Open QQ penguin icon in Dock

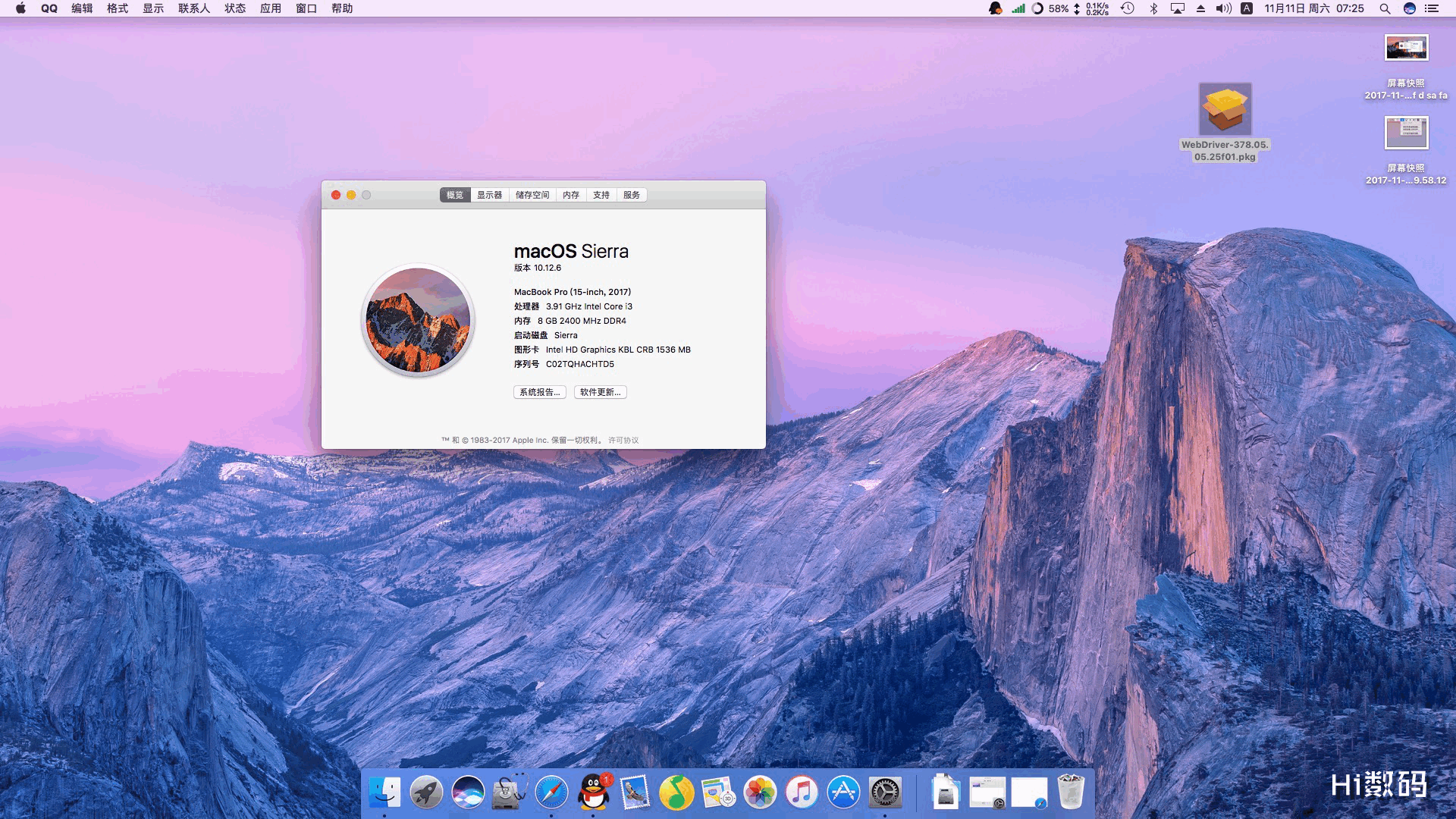tap(594, 792)
